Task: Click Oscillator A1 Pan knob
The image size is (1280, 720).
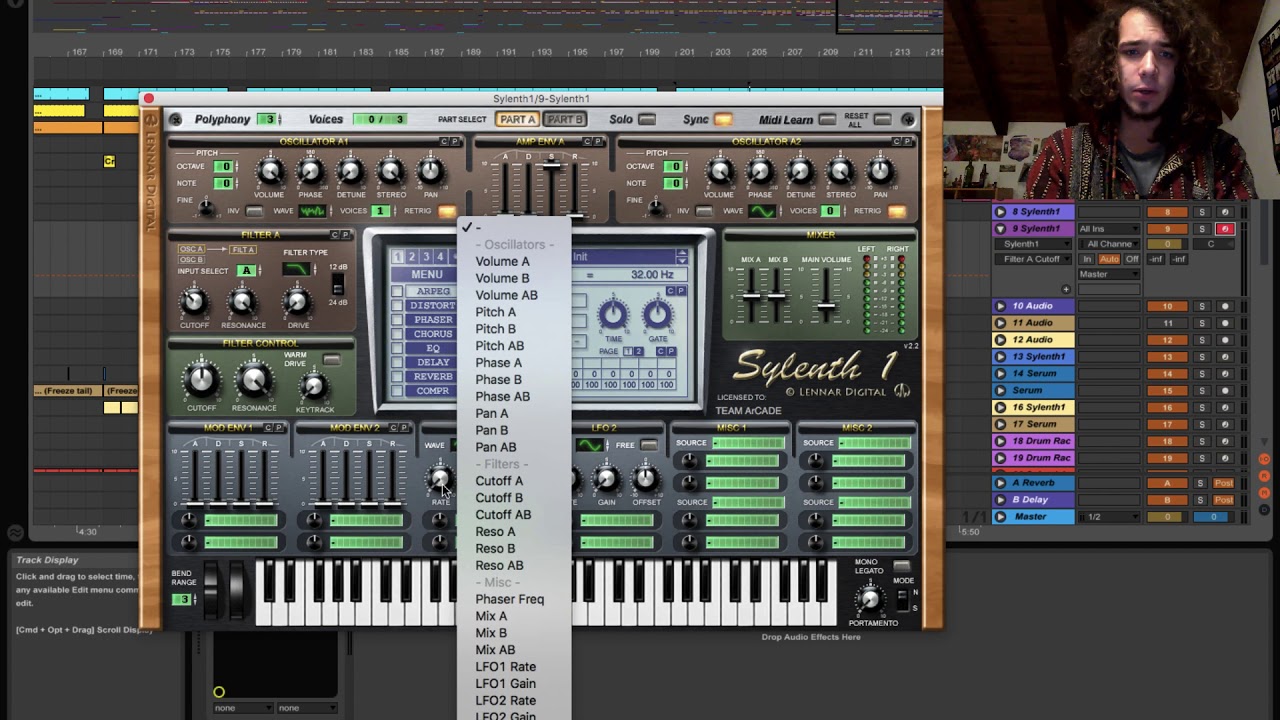Action: [431, 172]
